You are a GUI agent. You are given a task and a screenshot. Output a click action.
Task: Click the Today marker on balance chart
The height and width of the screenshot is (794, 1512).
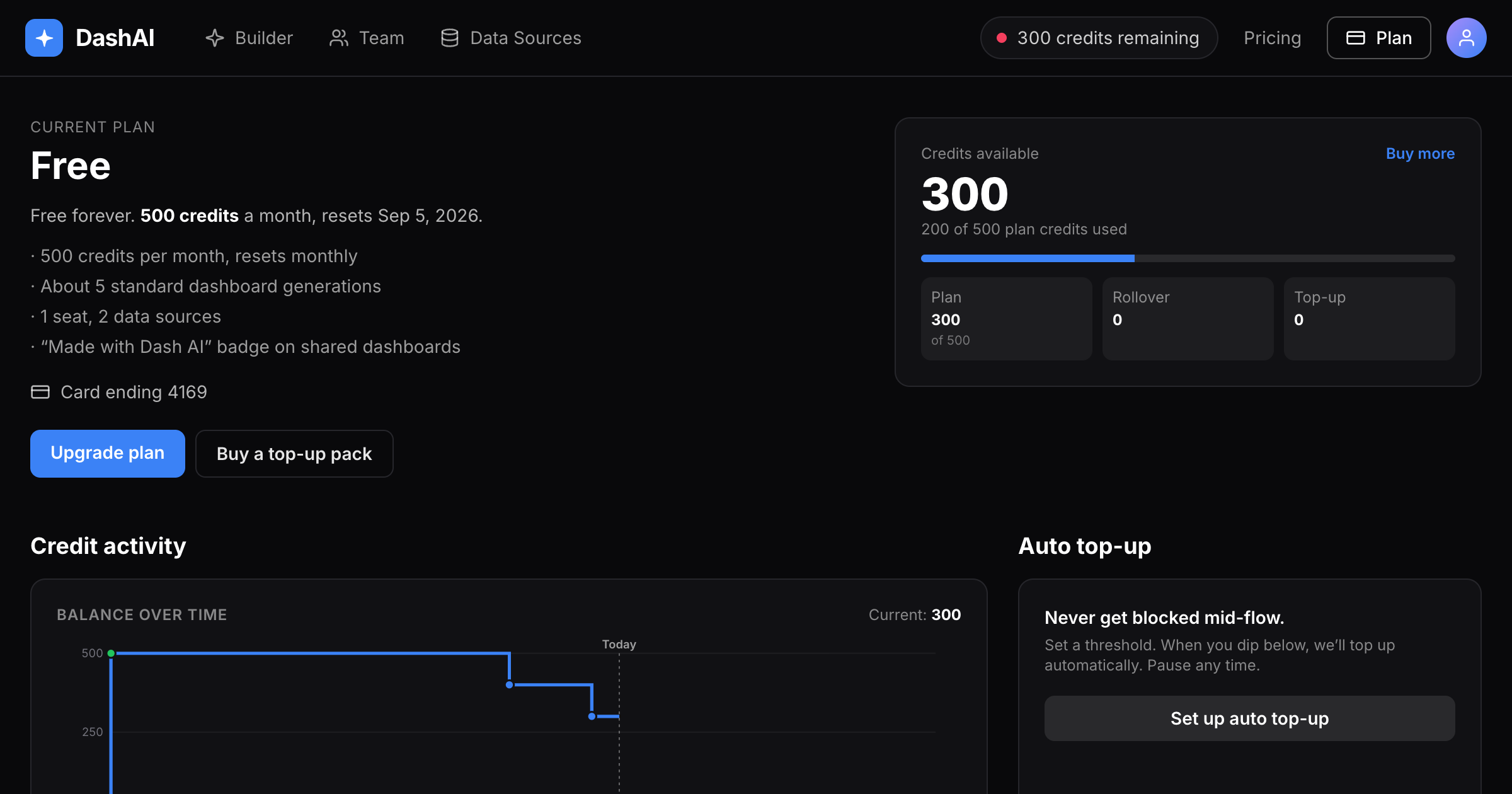[619, 644]
